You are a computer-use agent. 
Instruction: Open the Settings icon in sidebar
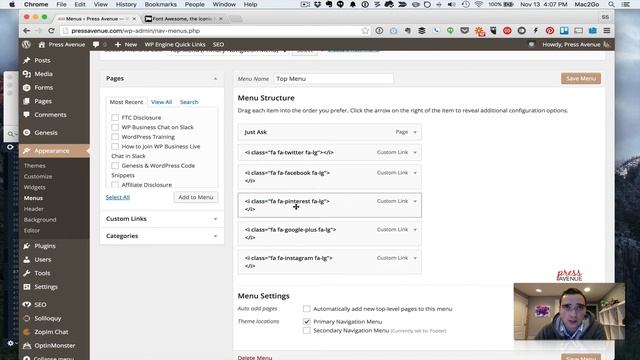click(27, 287)
